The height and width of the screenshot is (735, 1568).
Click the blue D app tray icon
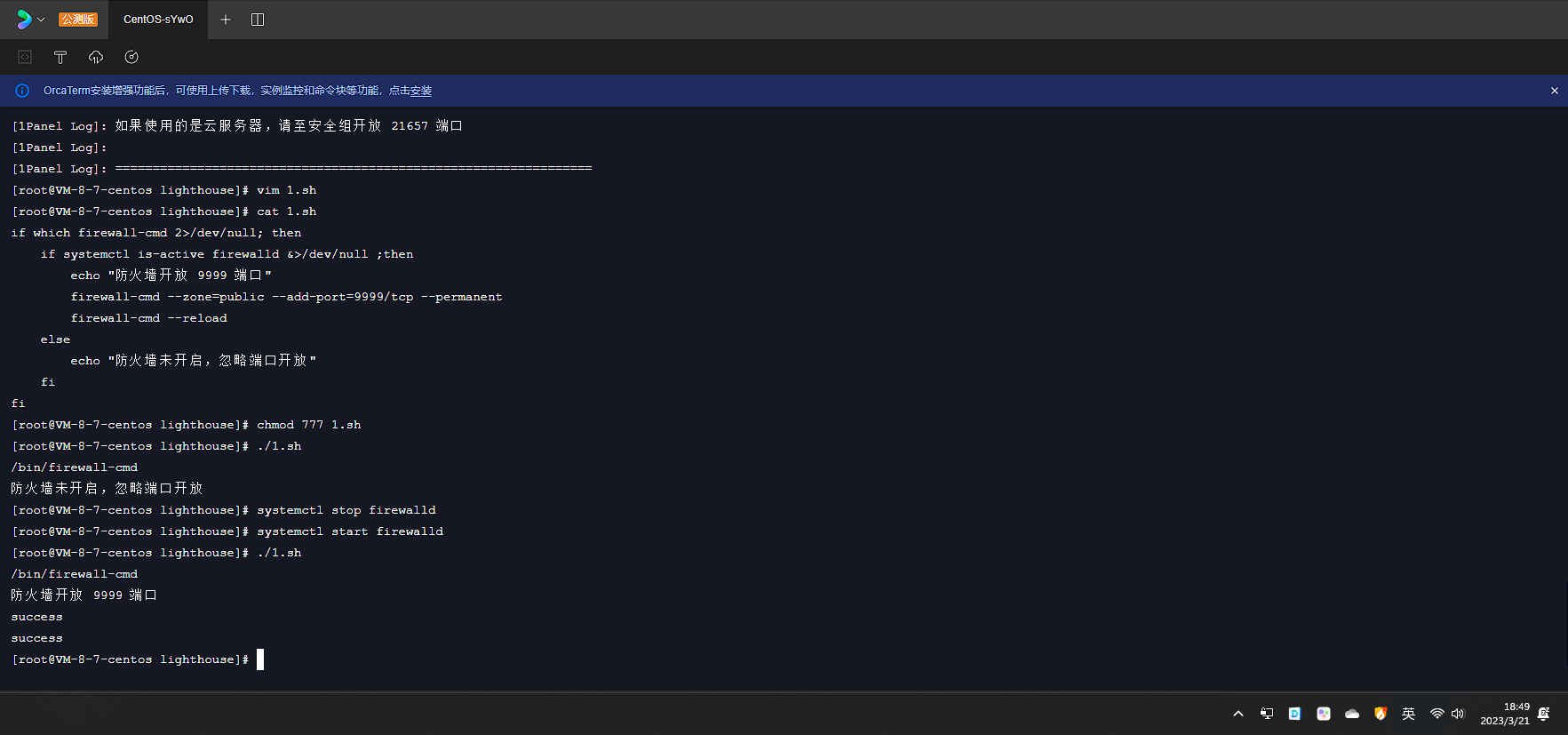coord(1295,714)
